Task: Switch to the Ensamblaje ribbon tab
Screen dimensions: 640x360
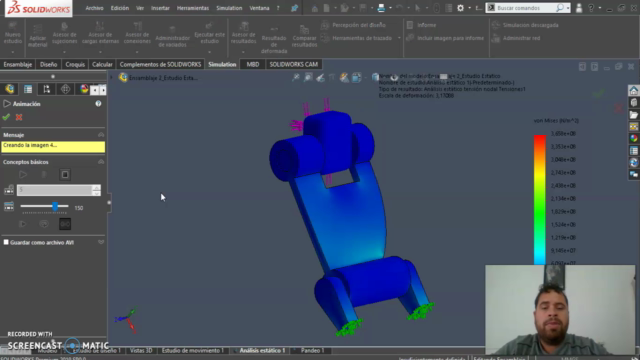Action: point(18,64)
